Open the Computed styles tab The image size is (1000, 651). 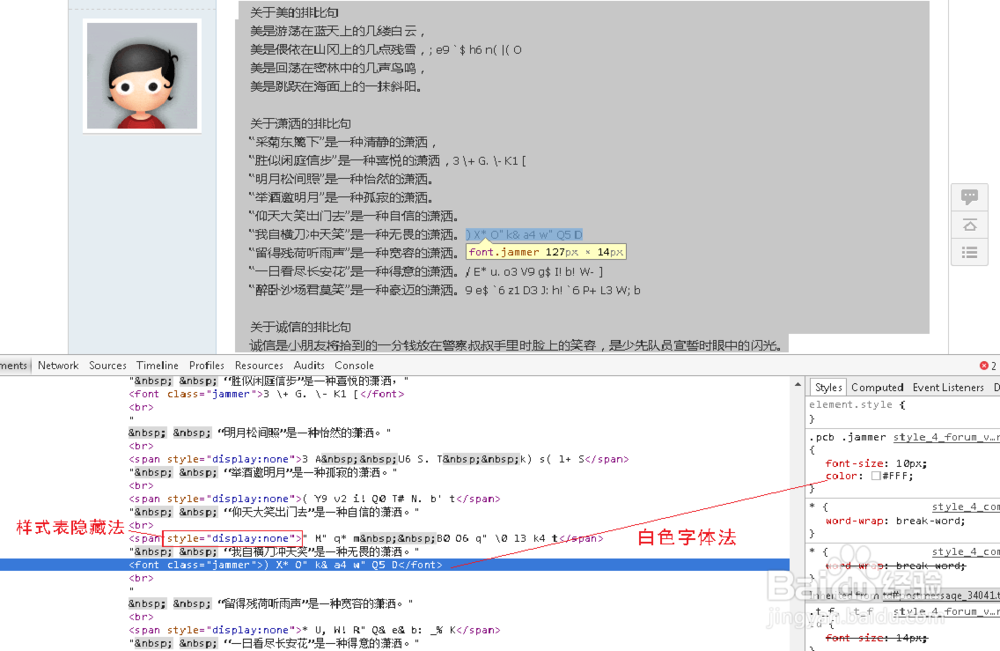click(877, 387)
